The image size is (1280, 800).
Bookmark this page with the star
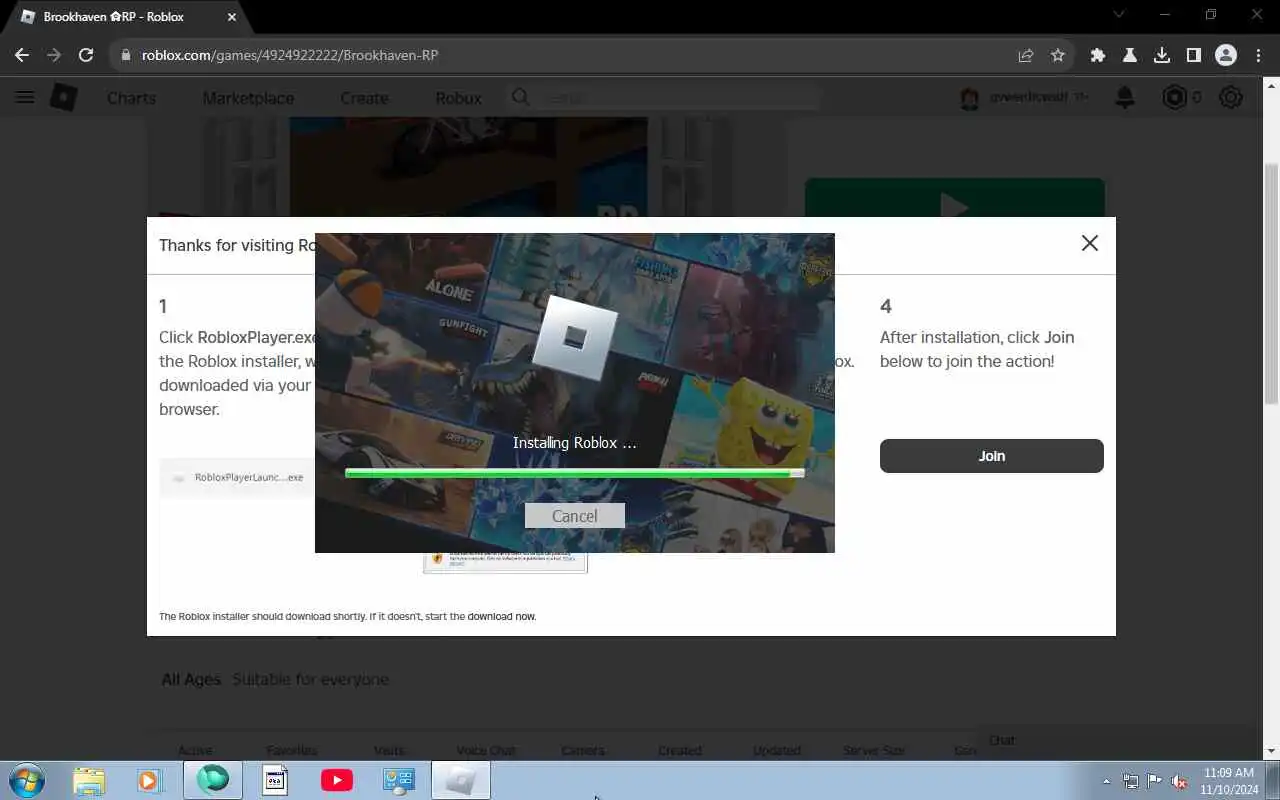point(1058,55)
